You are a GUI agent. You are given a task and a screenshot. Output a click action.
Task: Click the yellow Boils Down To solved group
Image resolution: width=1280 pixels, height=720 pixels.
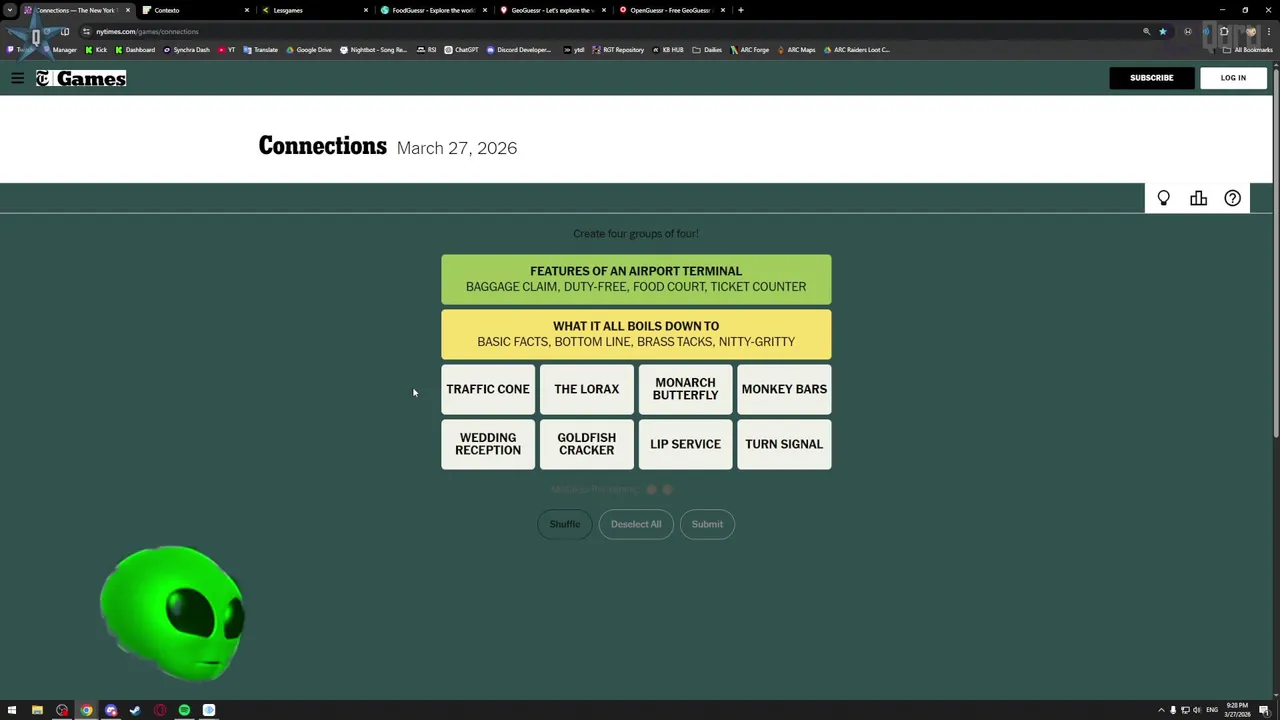pos(636,334)
